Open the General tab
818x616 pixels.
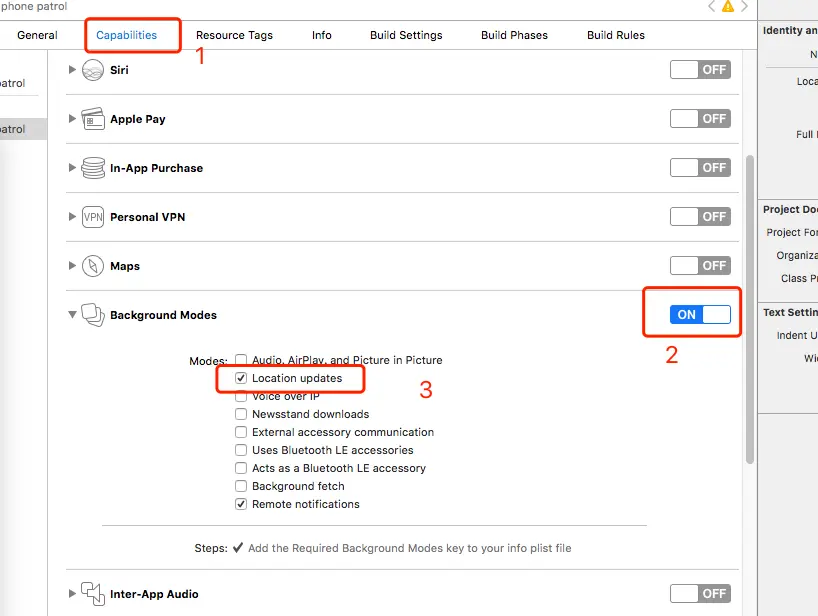click(x=37, y=35)
